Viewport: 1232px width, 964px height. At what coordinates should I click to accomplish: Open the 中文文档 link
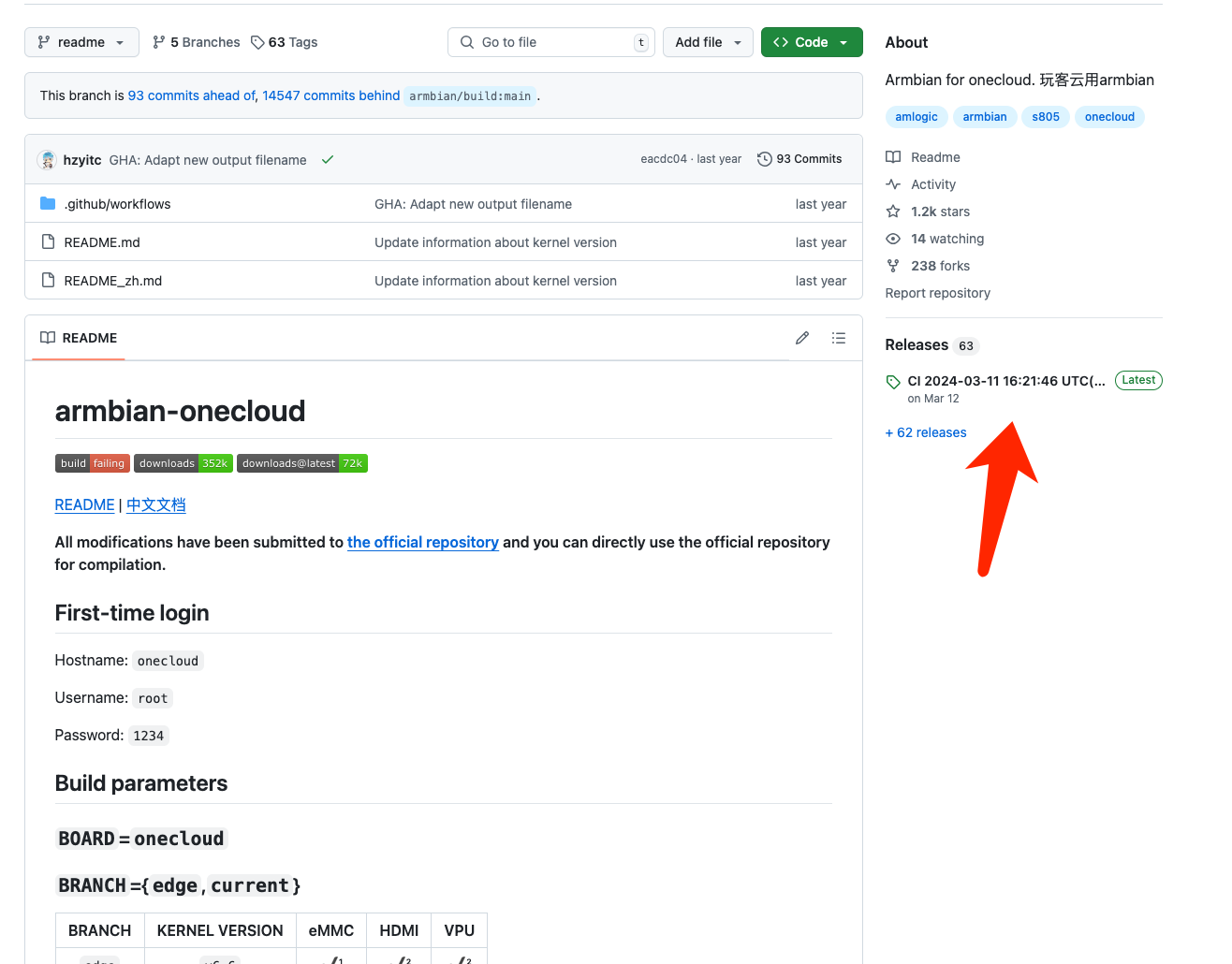pyautogui.click(x=156, y=505)
